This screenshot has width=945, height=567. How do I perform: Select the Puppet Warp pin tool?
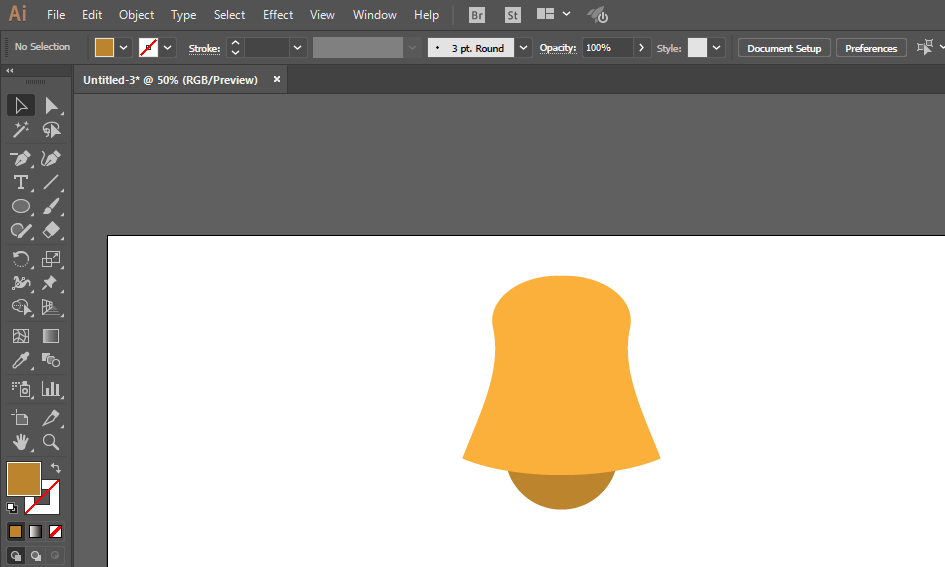point(51,283)
